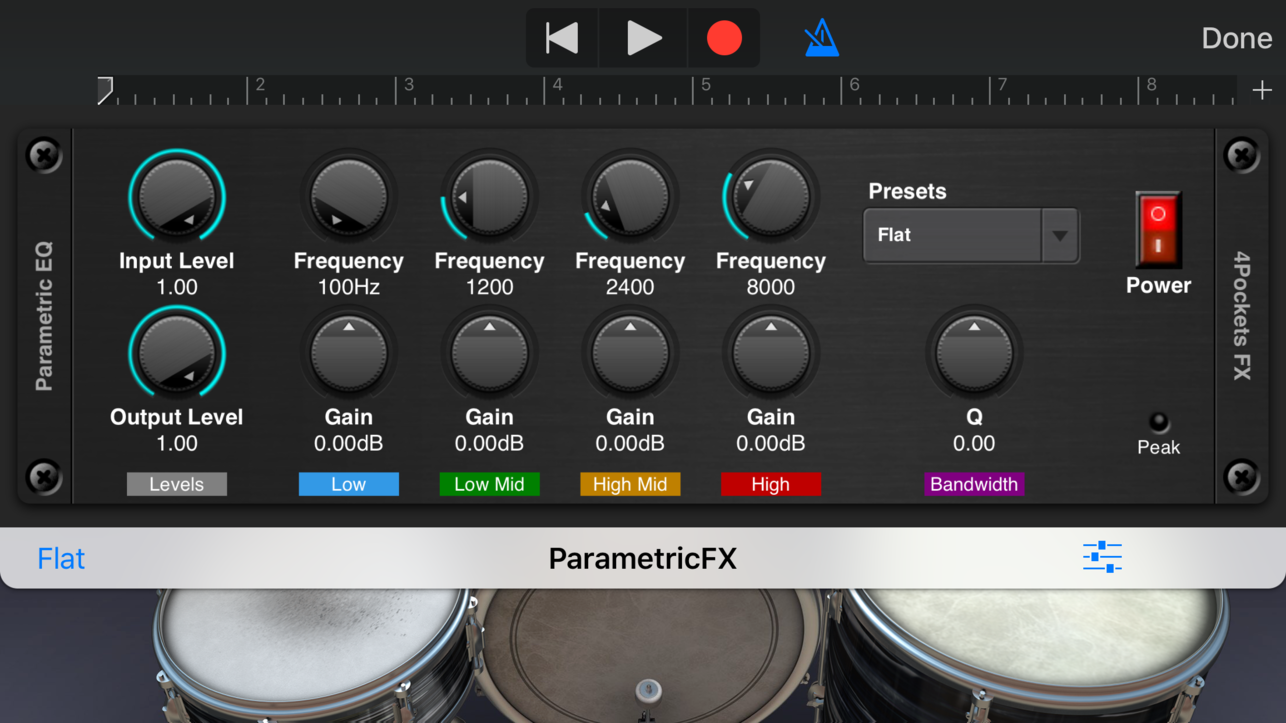The height and width of the screenshot is (723, 1286).
Task: Open the sliders controls view icon
Action: (x=1102, y=556)
